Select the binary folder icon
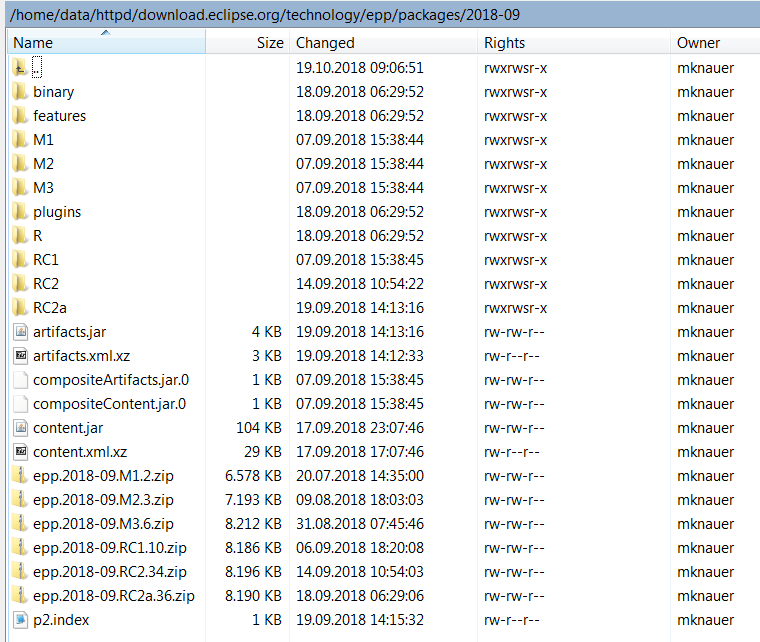 pyautogui.click(x=20, y=92)
